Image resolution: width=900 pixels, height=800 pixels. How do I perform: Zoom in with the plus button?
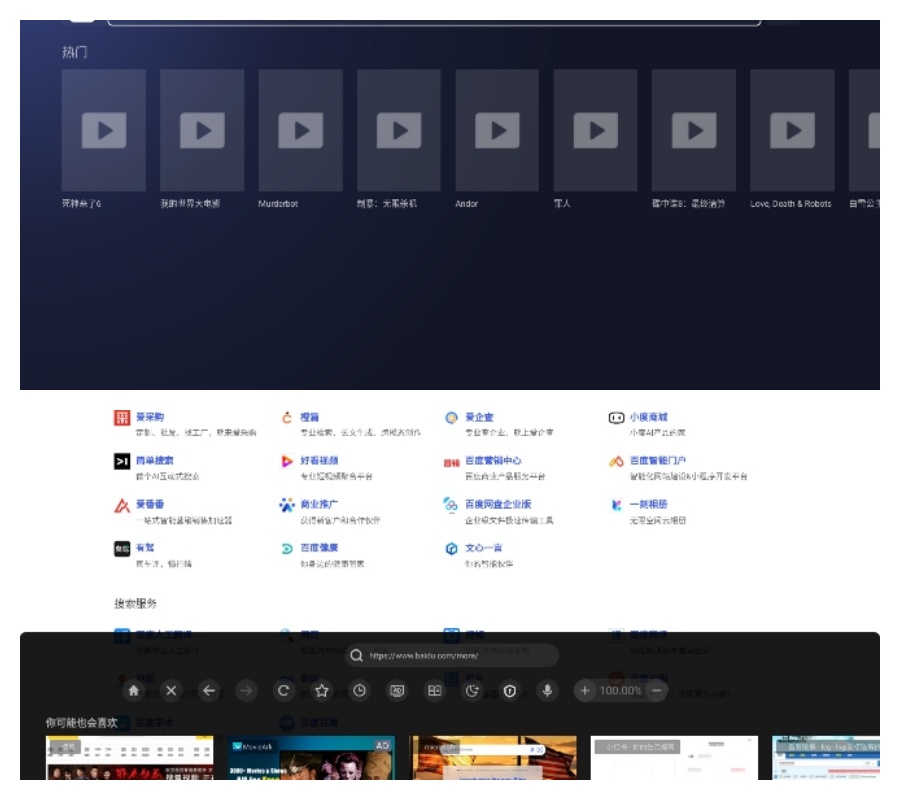[x=585, y=690]
